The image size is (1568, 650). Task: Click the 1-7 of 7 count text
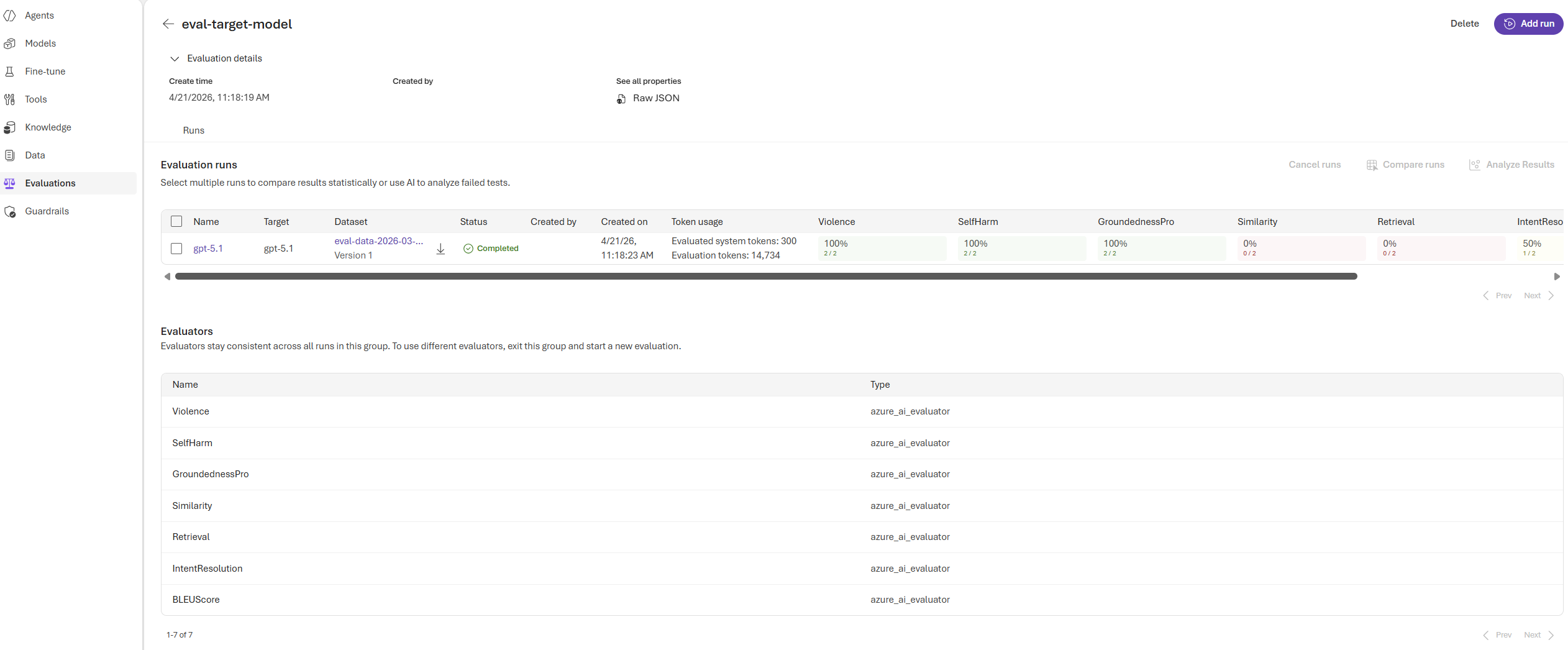180,635
